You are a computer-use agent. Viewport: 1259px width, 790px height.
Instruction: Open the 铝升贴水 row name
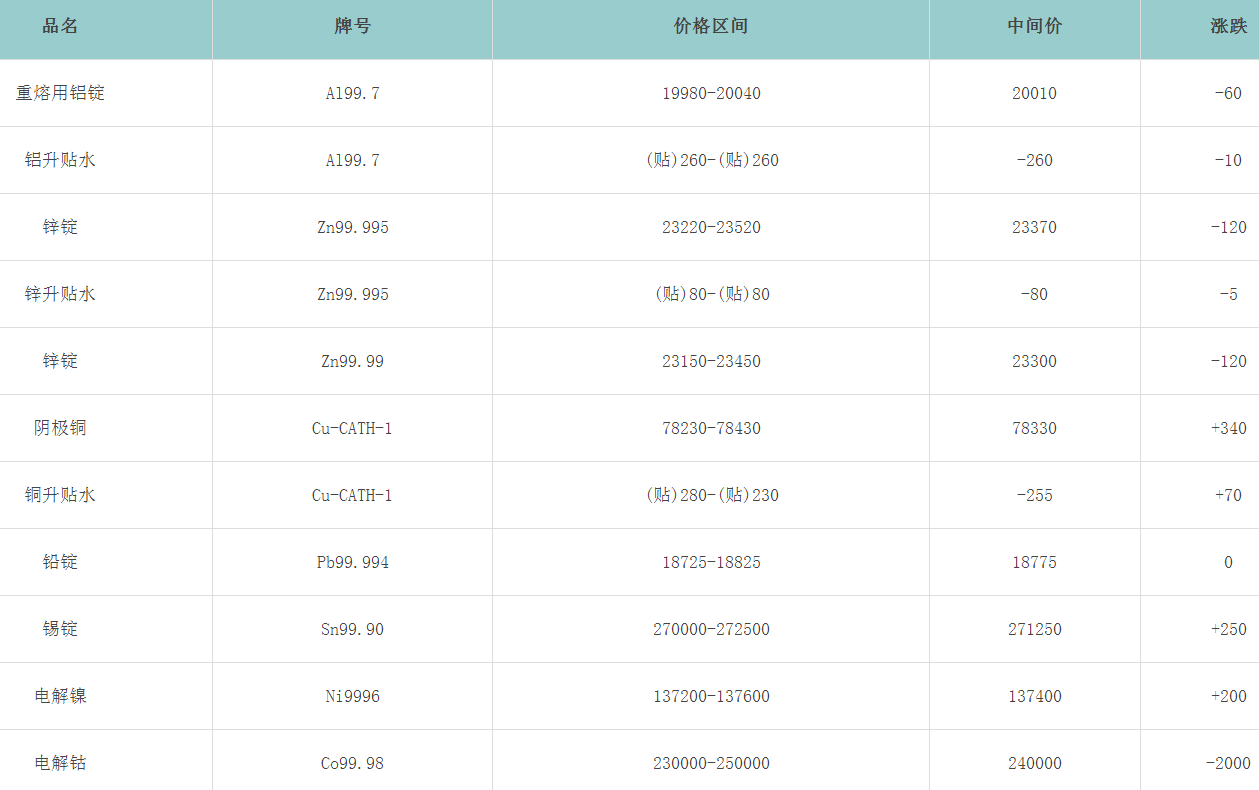coord(60,160)
